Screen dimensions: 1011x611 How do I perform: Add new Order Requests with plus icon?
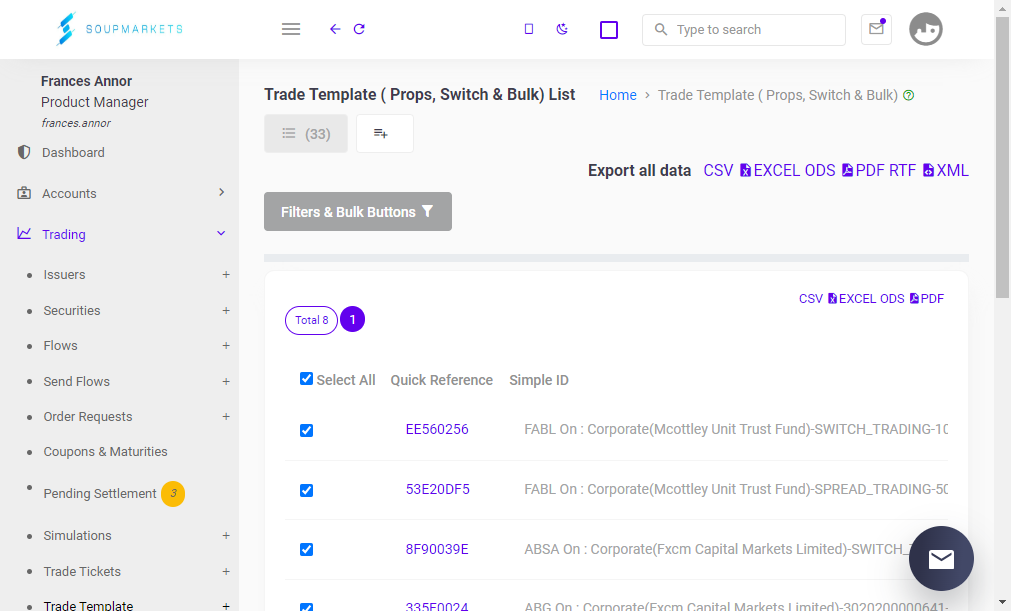[226, 416]
